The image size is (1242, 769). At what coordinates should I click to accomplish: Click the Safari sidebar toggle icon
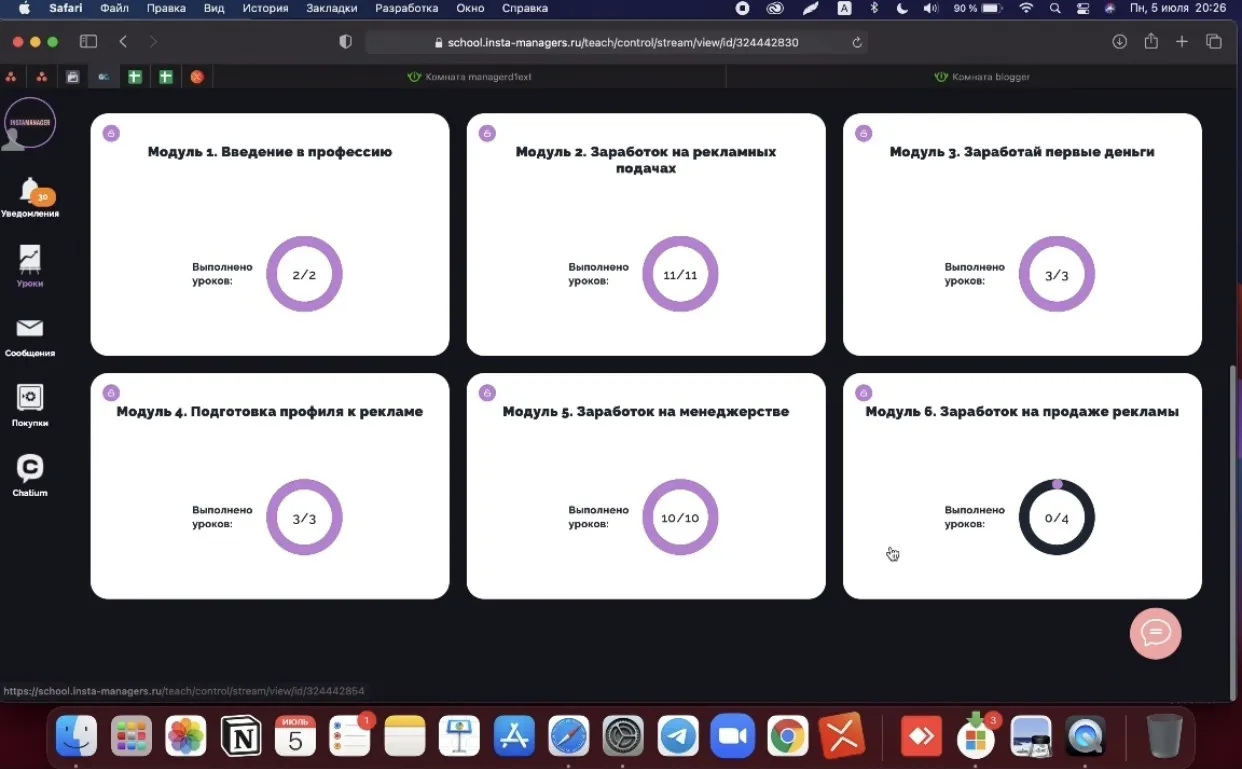click(88, 42)
